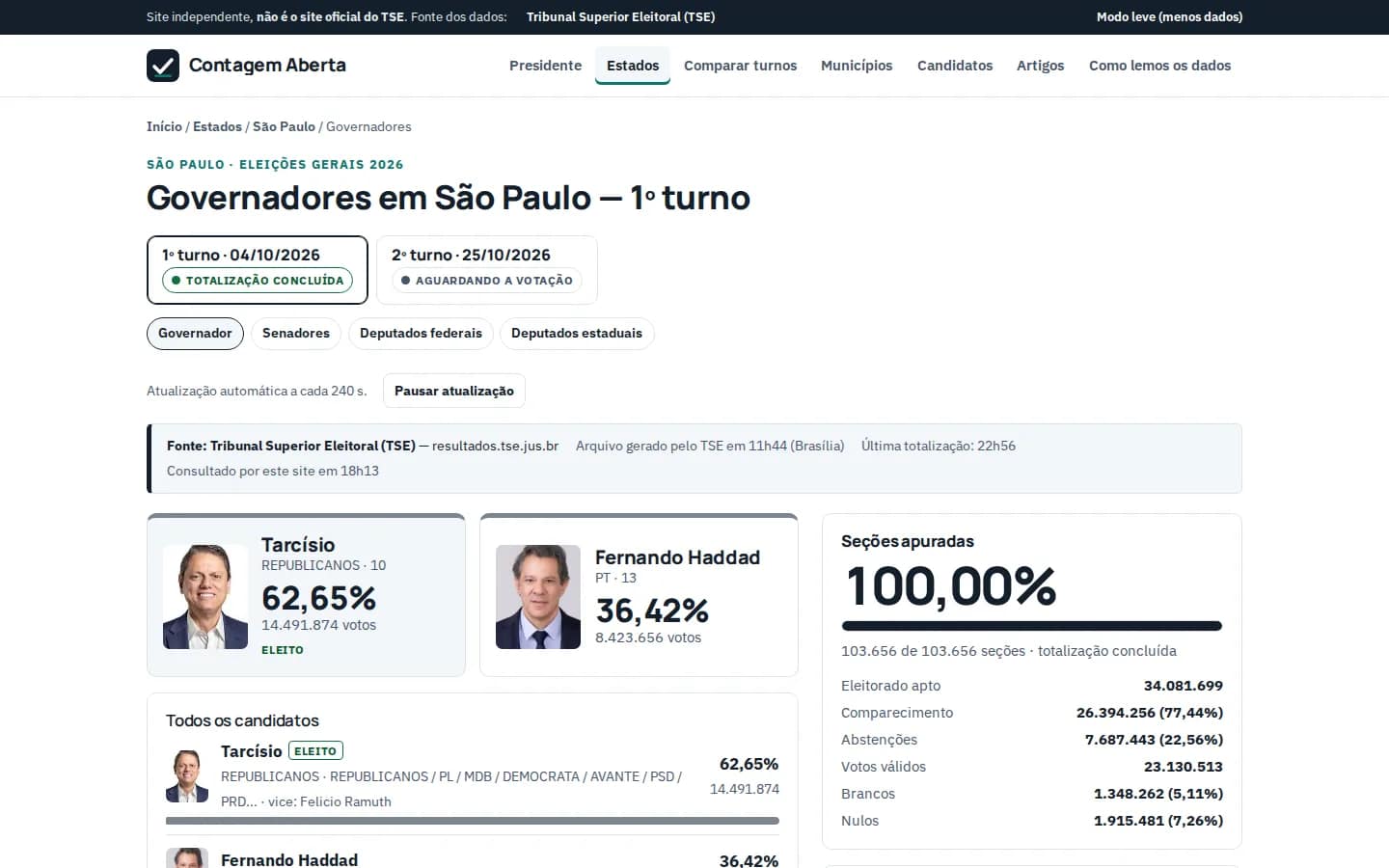Click Fernando Haddad's photo in the top card
The width and height of the screenshot is (1389, 868).
click(x=538, y=597)
